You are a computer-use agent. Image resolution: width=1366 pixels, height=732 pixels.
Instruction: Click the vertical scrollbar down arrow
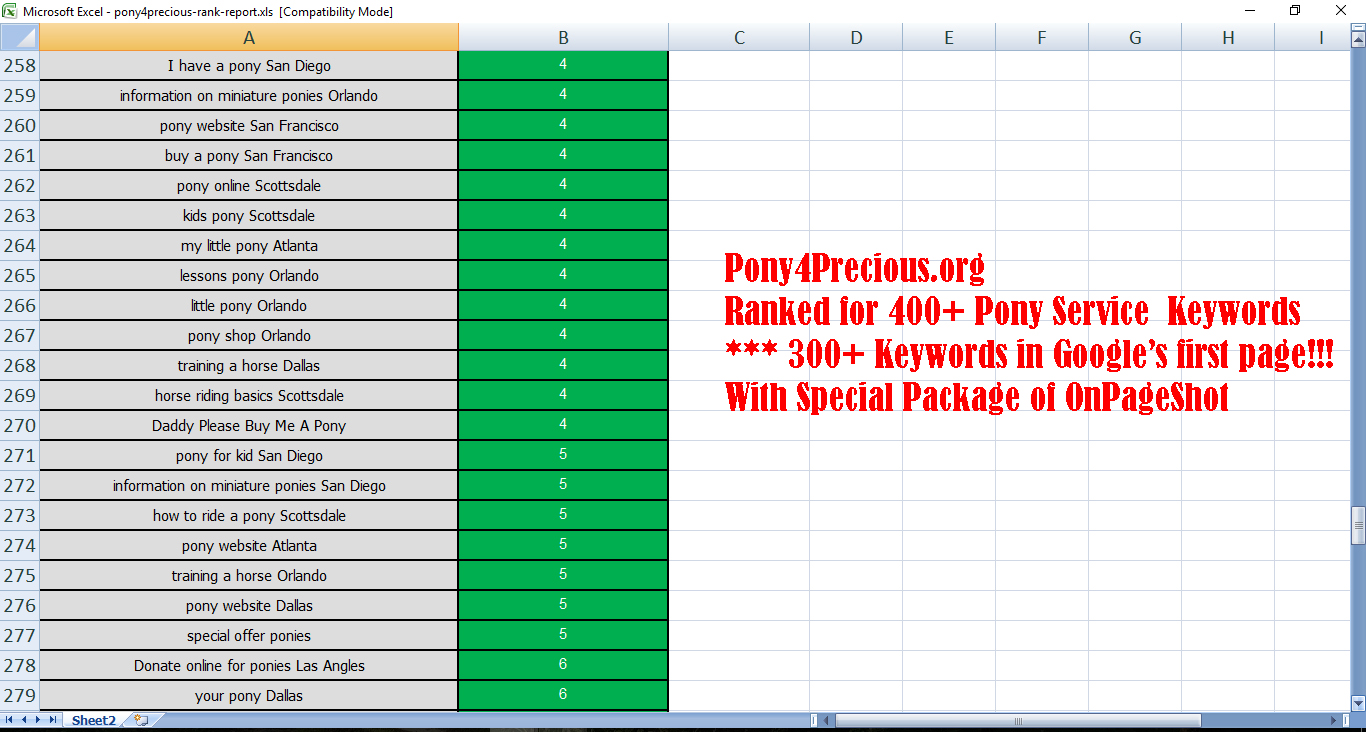(1358, 703)
